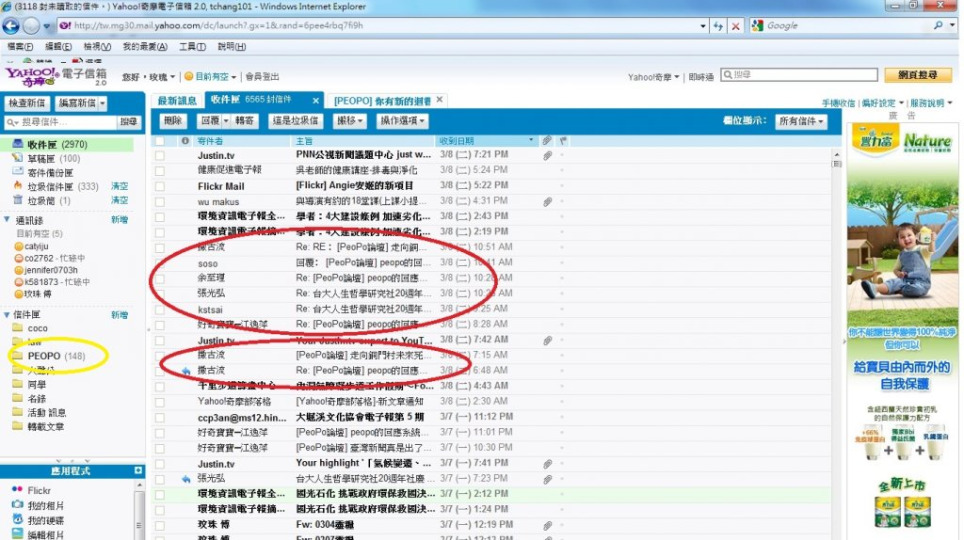Image resolution: width=964 pixels, height=540 pixels.
Task: Collapse the 信件匣 folders section
Action: [x=7, y=314]
